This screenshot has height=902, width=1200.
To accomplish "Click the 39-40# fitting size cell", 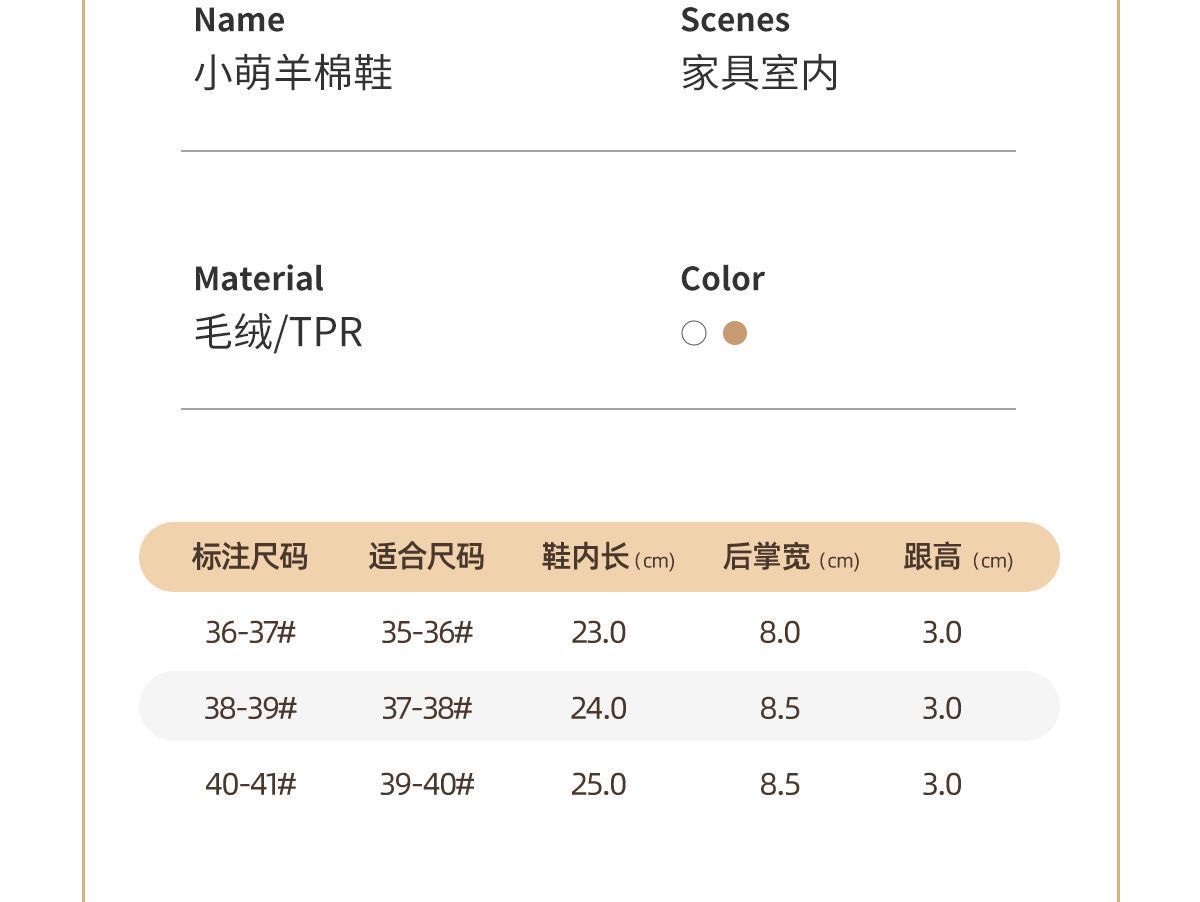I will click(426, 784).
